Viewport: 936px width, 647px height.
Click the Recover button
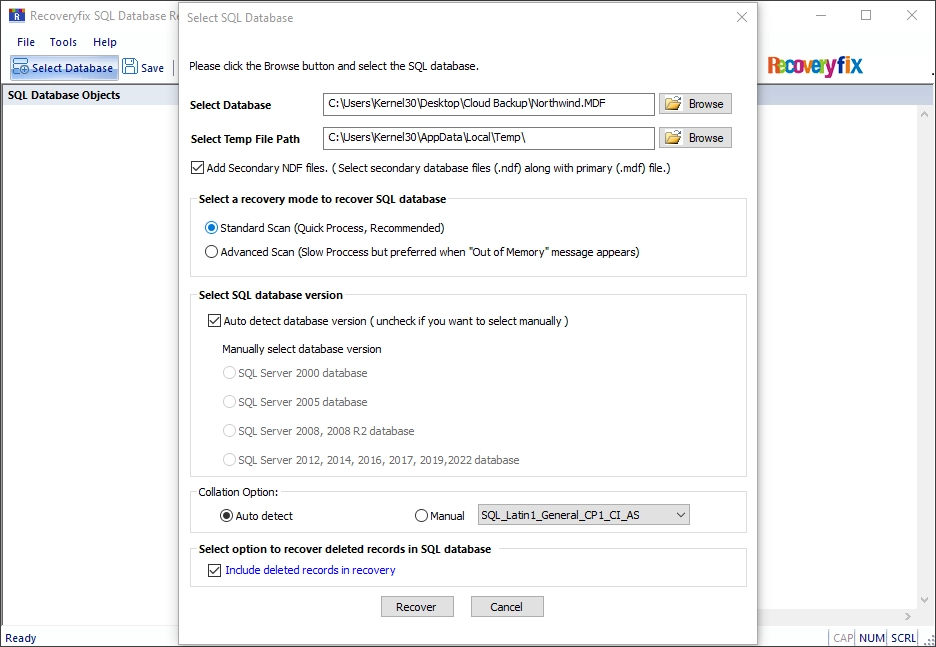point(417,606)
